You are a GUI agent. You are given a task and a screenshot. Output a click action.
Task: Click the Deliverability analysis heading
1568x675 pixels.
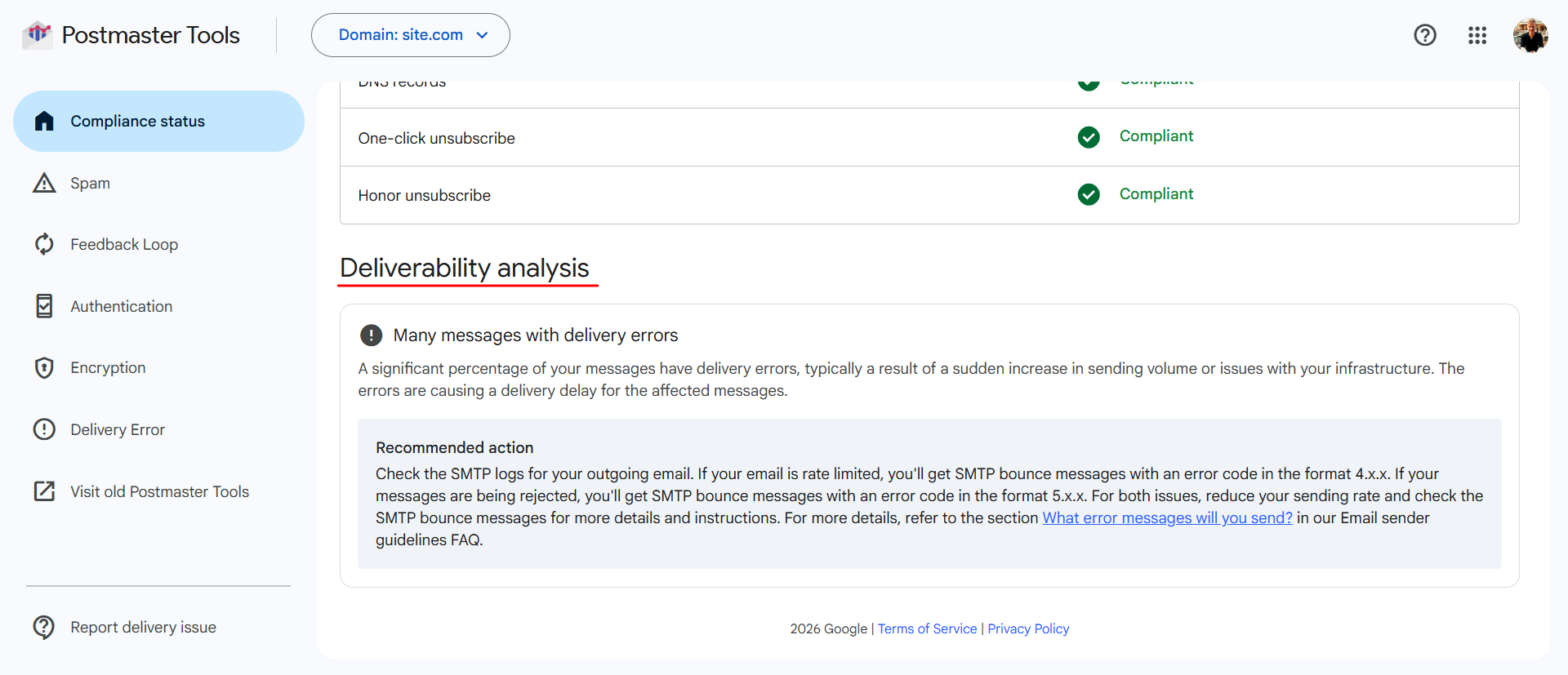pyautogui.click(x=465, y=268)
